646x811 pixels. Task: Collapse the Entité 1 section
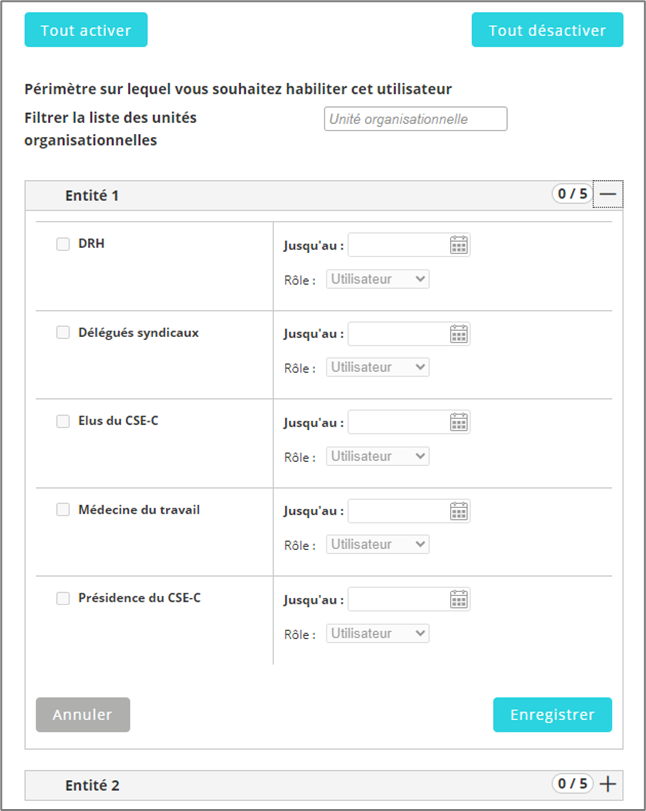608,194
